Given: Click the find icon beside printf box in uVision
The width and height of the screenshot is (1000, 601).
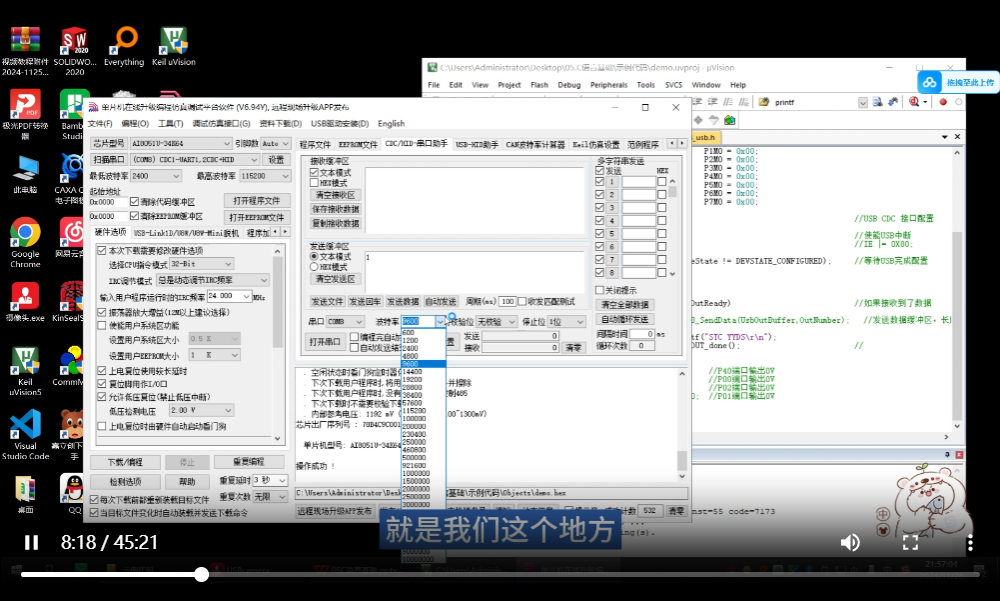Looking at the screenshot, I should pos(878,102).
